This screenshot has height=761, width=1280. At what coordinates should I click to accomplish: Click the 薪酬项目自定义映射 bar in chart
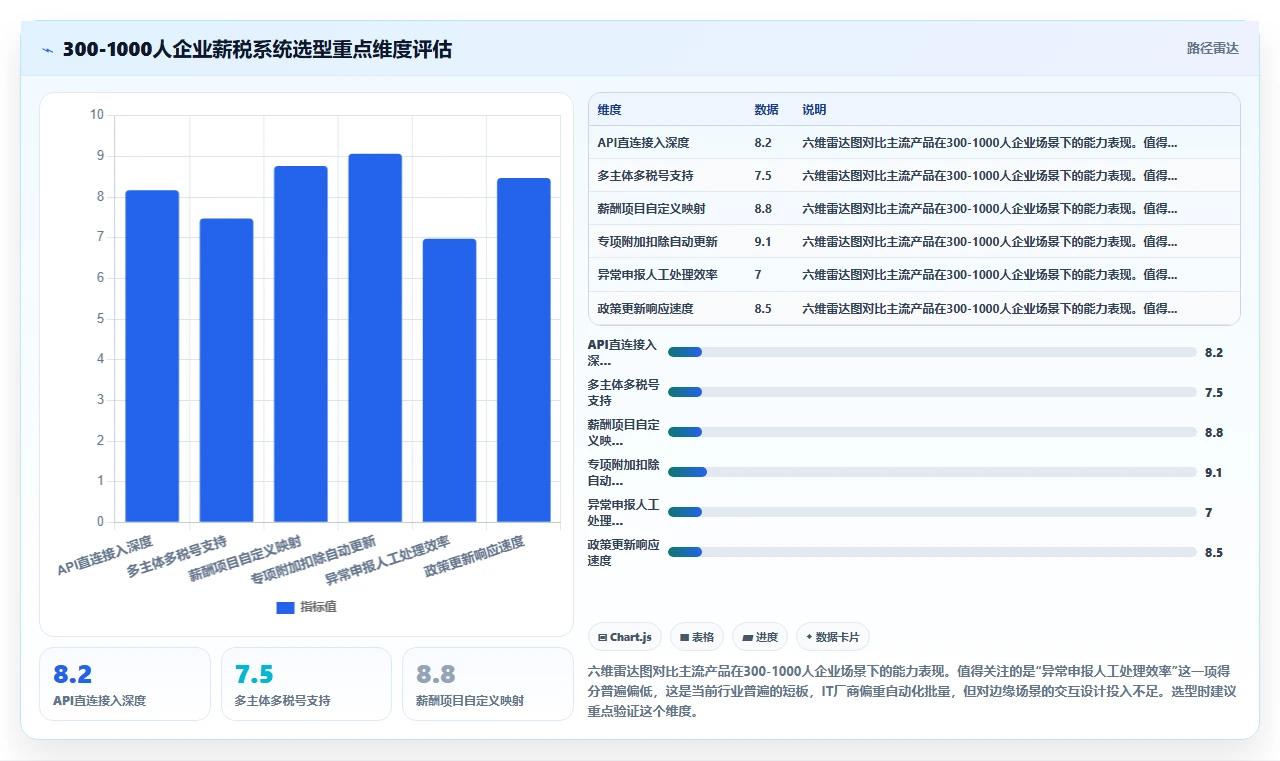[x=301, y=344]
